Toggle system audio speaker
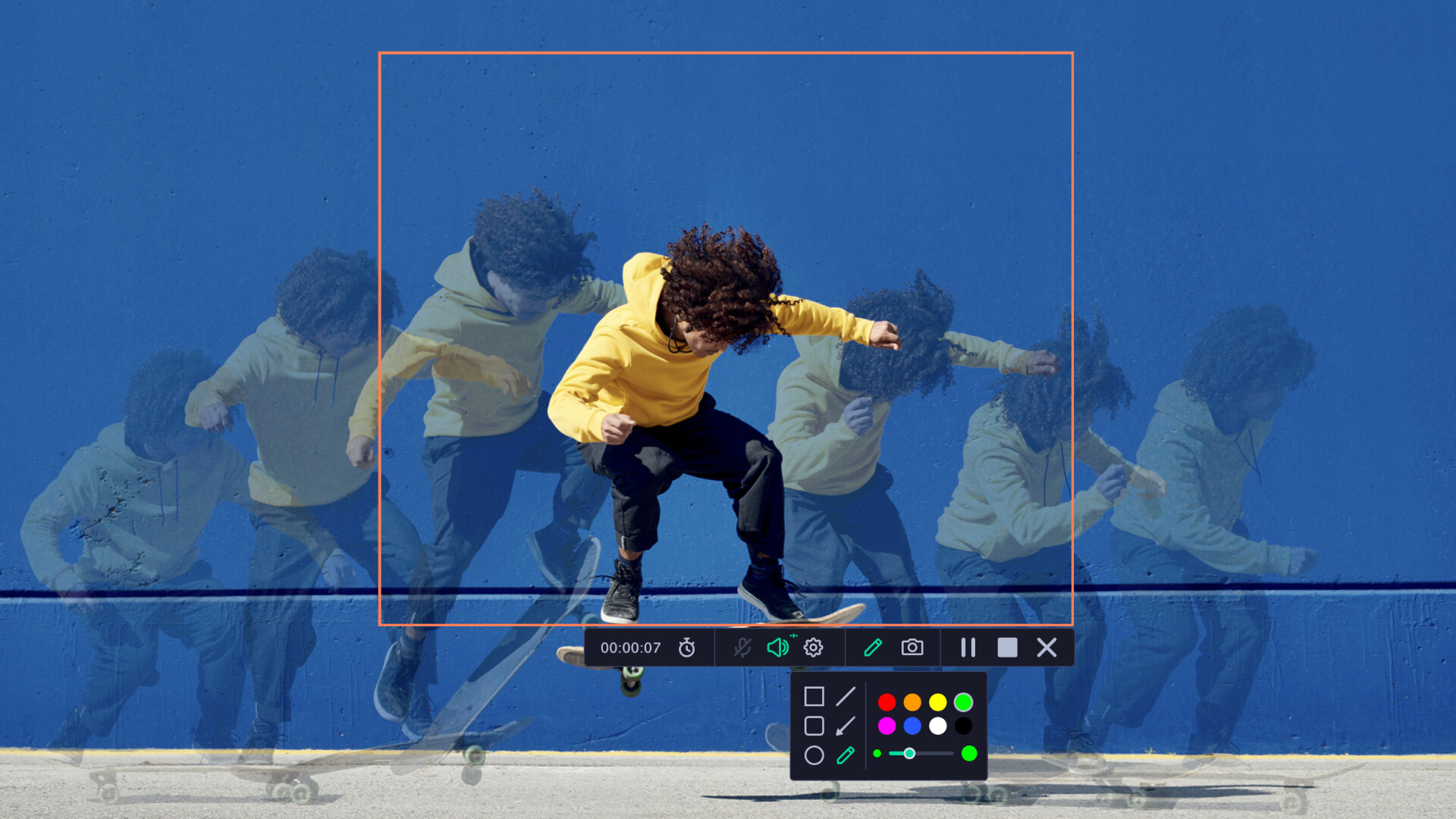The image size is (1456, 819). 778,648
